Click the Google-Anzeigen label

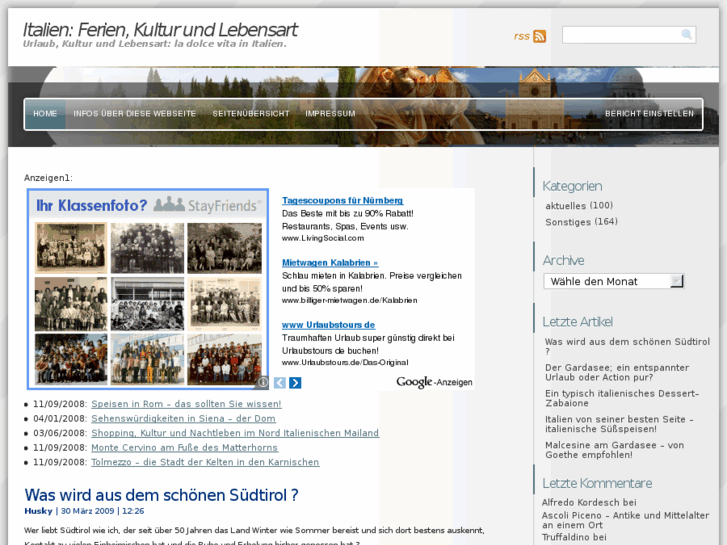[434, 382]
